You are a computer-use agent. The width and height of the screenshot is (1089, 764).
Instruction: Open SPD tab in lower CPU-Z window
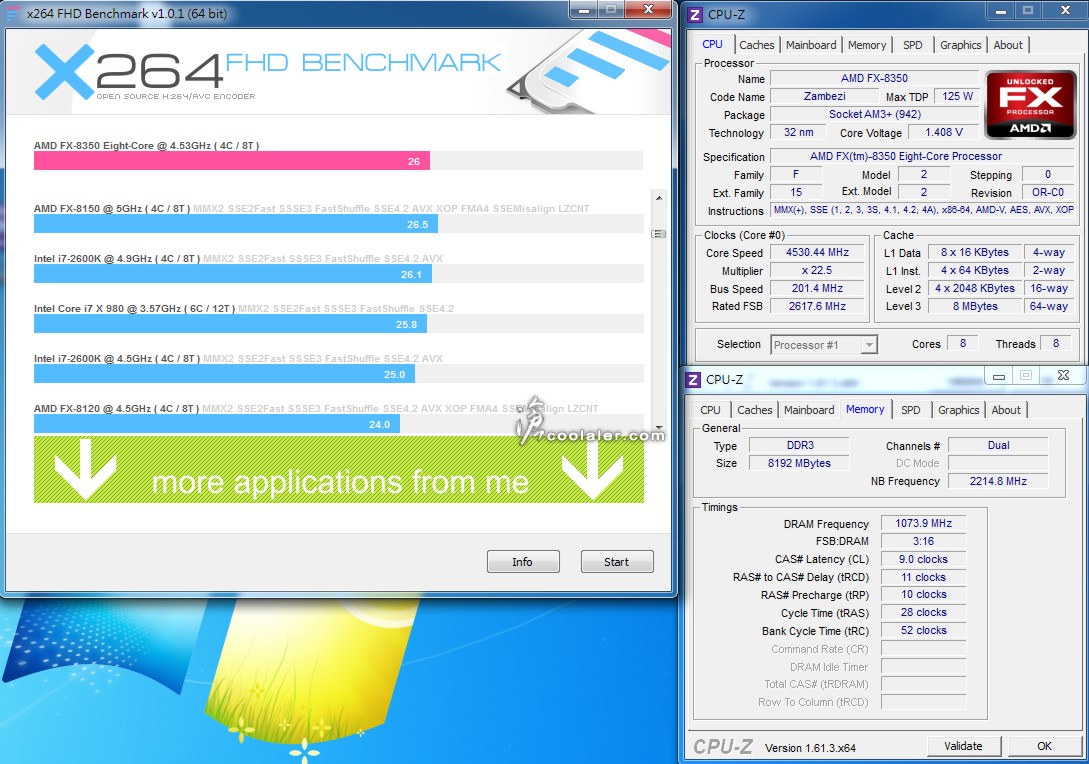tap(911, 410)
